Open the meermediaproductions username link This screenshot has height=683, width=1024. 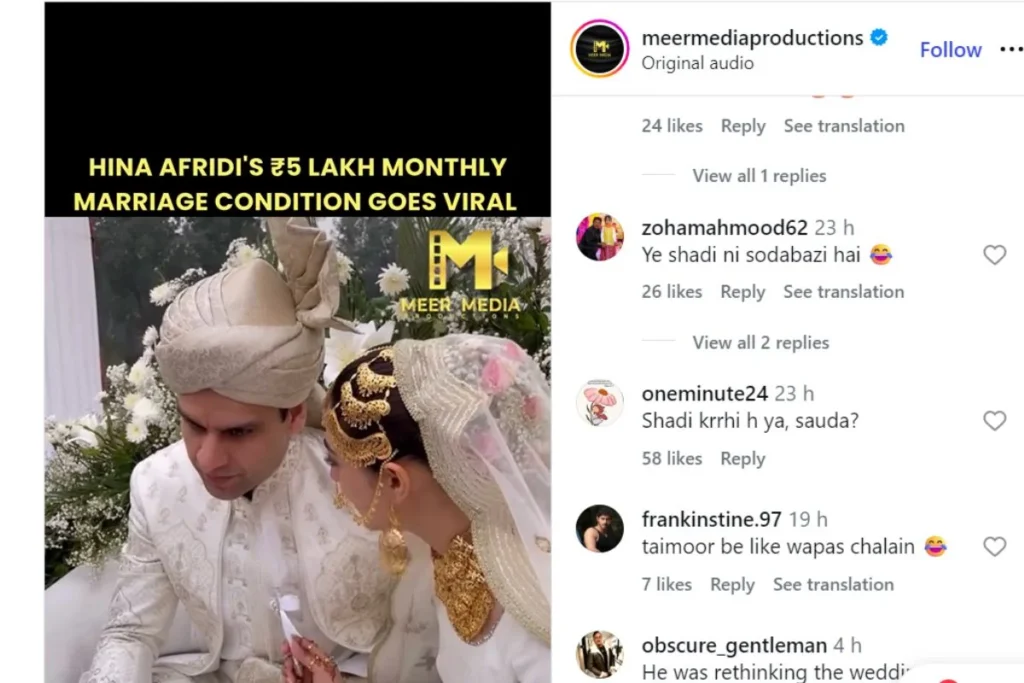[x=752, y=38]
